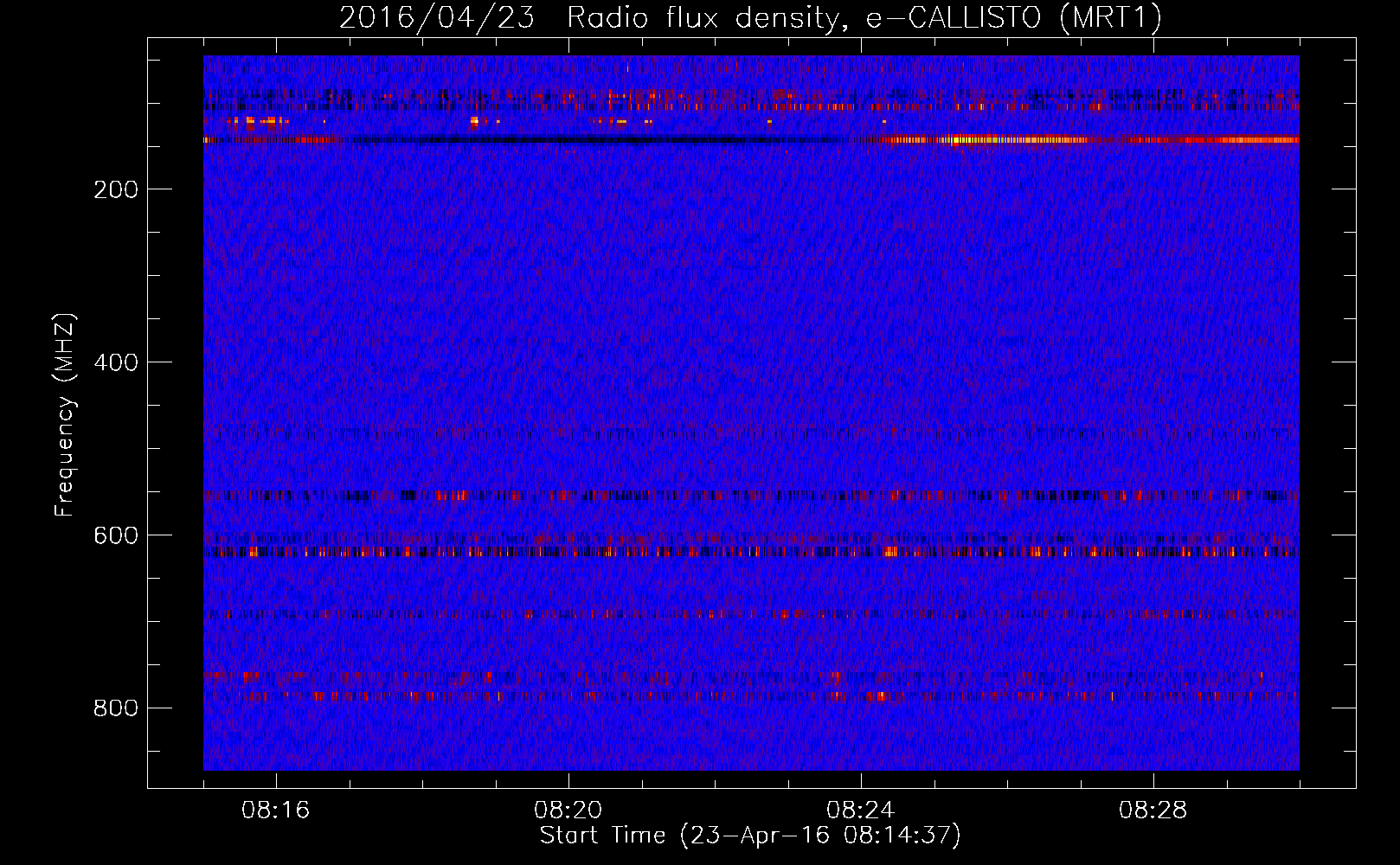
Task: Click the 08:24 time tick label
Action: (x=861, y=811)
